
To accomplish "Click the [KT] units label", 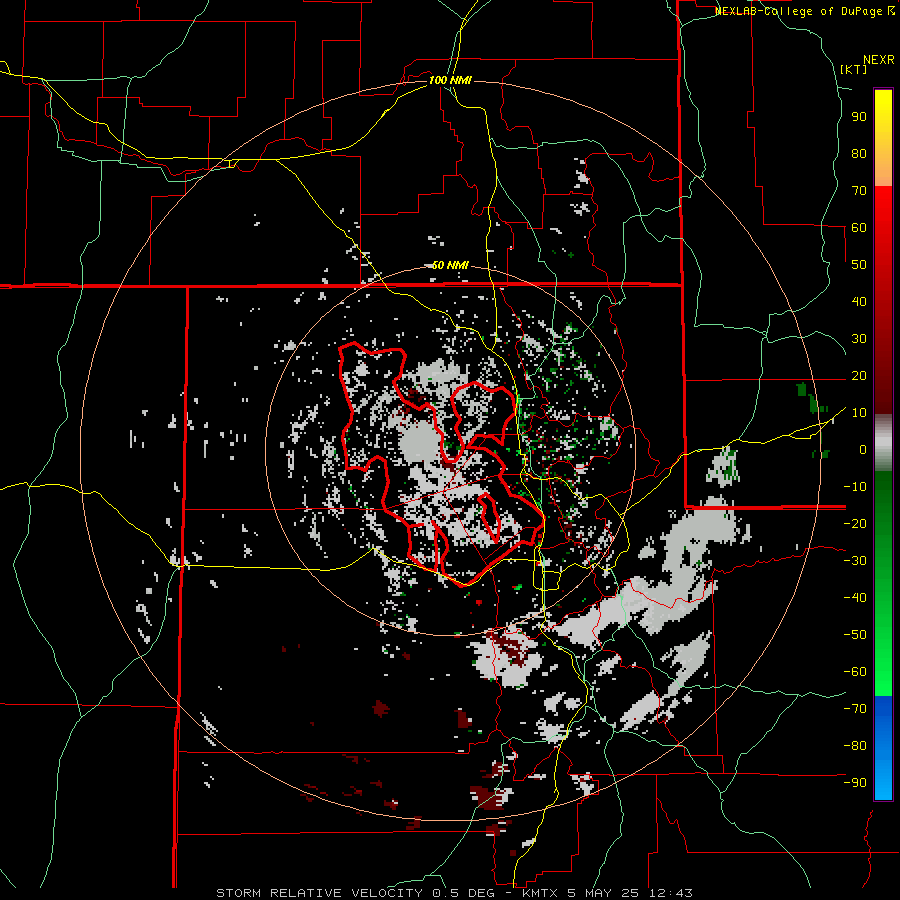I will tap(854, 69).
